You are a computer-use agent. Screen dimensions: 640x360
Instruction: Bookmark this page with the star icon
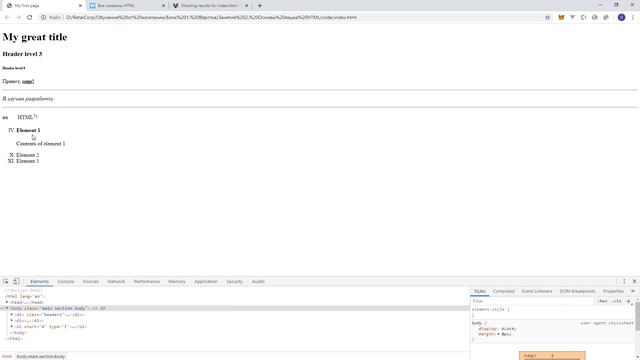[547, 18]
